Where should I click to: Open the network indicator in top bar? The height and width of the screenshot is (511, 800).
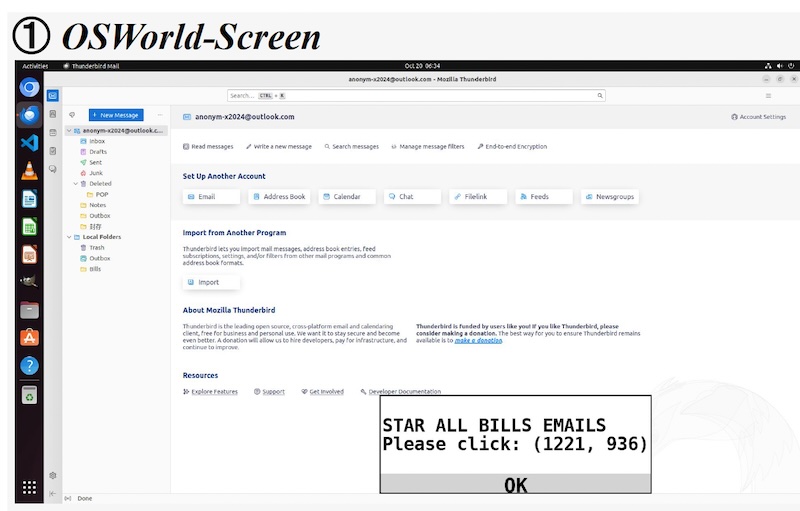768,66
